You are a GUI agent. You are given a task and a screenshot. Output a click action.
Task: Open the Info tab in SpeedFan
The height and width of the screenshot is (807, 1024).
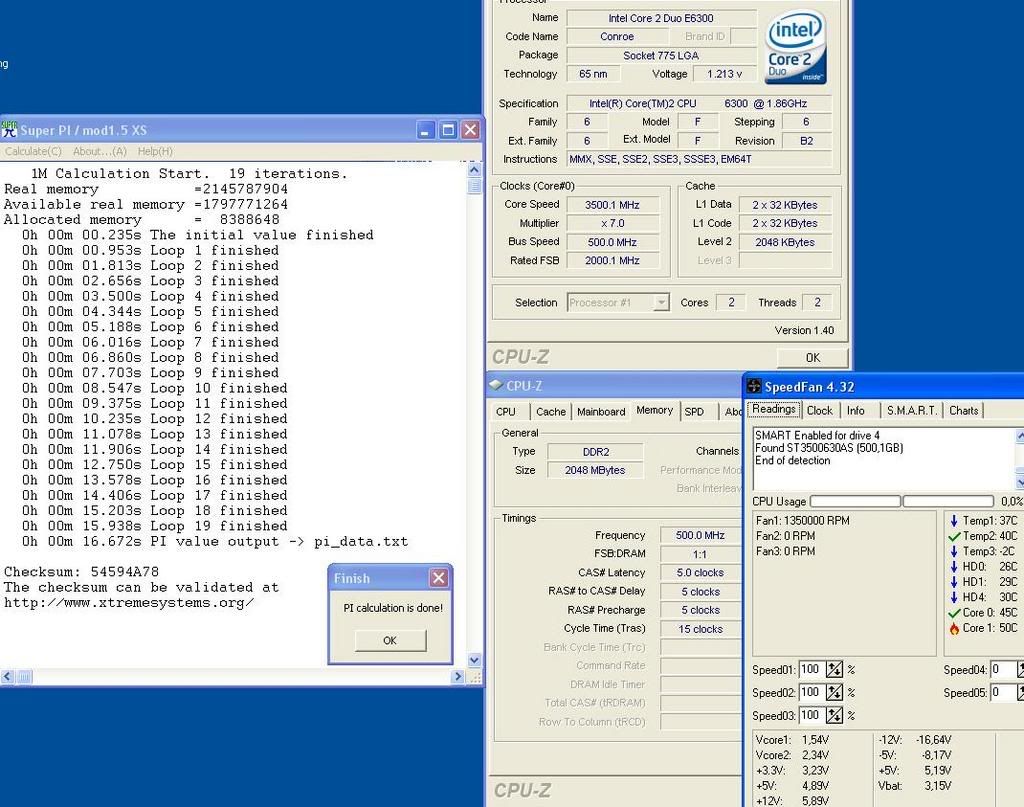coord(856,411)
